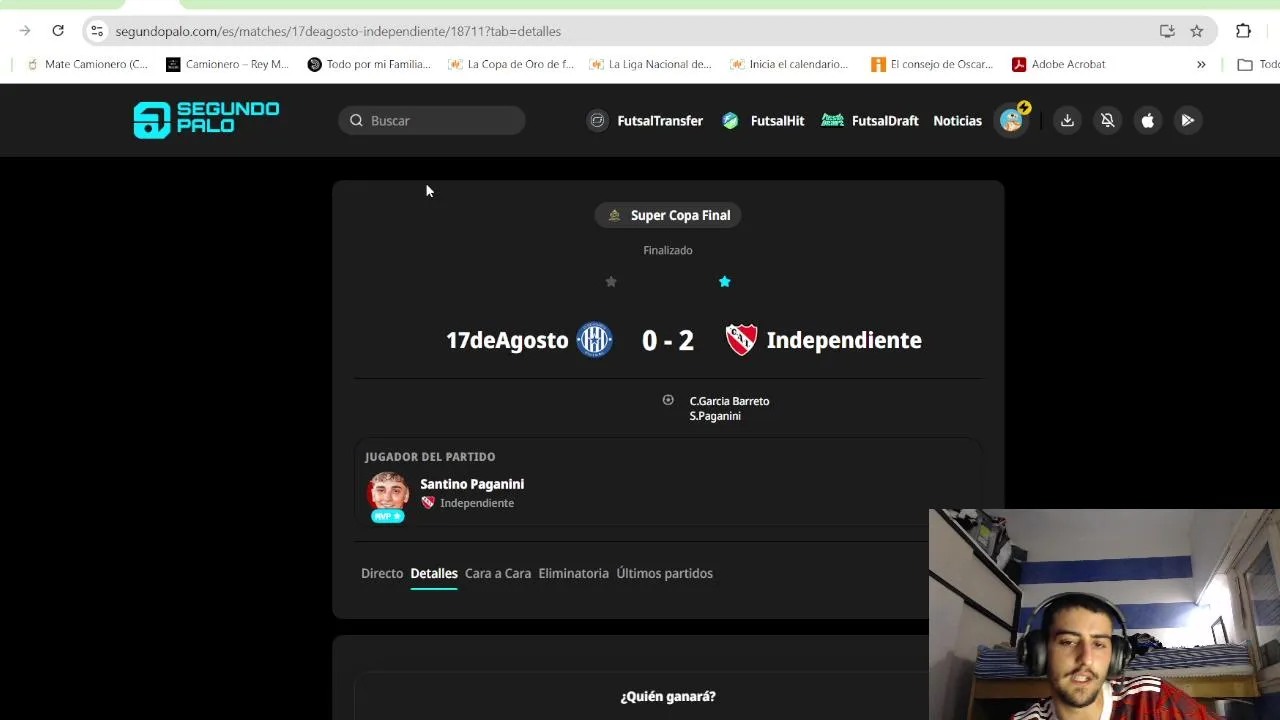This screenshot has width=1280, height=720.
Task: Favorite the 17deAgosto team with gray star
Action: 611,282
